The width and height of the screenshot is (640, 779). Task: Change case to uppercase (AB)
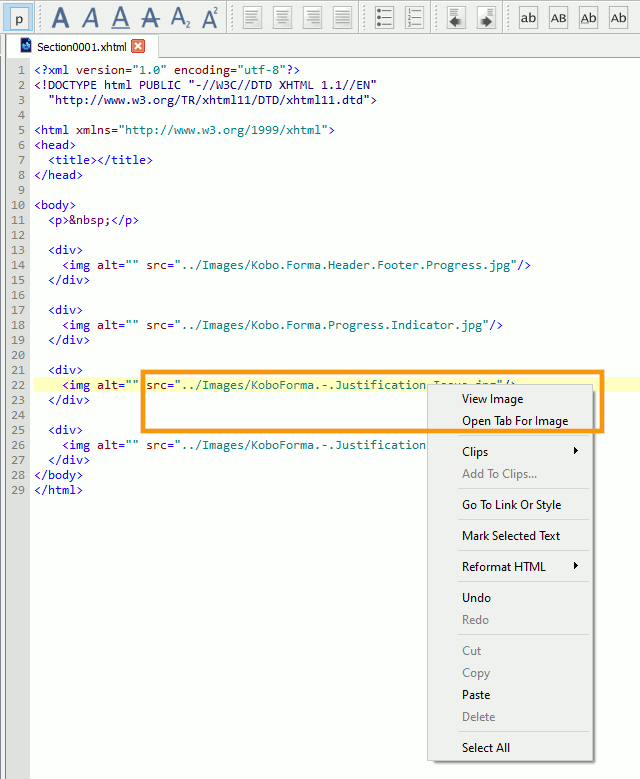coord(559,18)
